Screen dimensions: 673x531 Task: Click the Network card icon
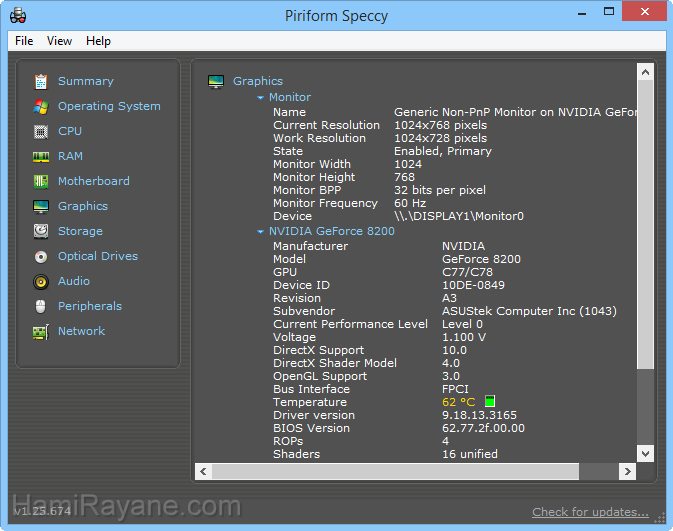coord(41,332)
